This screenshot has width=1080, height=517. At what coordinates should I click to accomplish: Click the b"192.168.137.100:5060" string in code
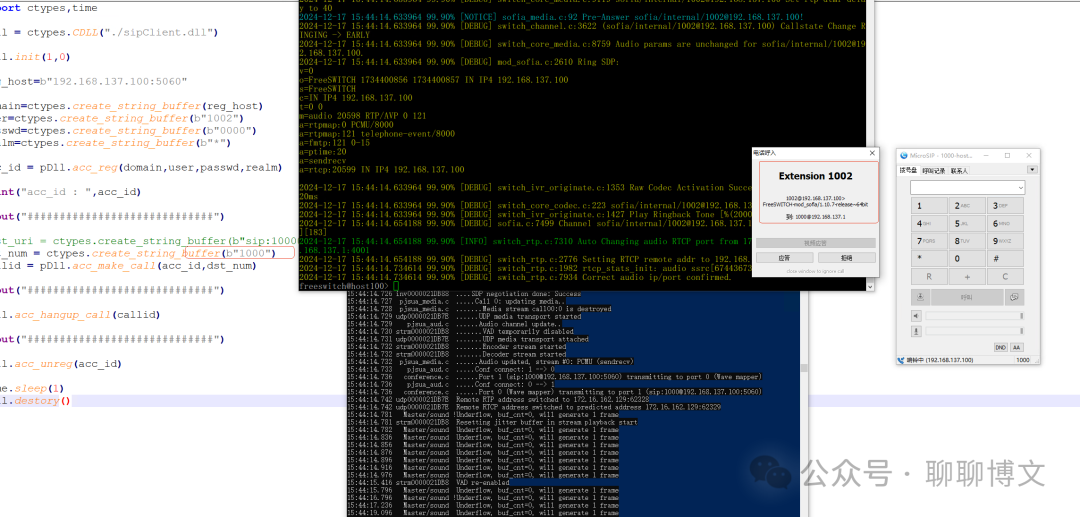[114, 81]
